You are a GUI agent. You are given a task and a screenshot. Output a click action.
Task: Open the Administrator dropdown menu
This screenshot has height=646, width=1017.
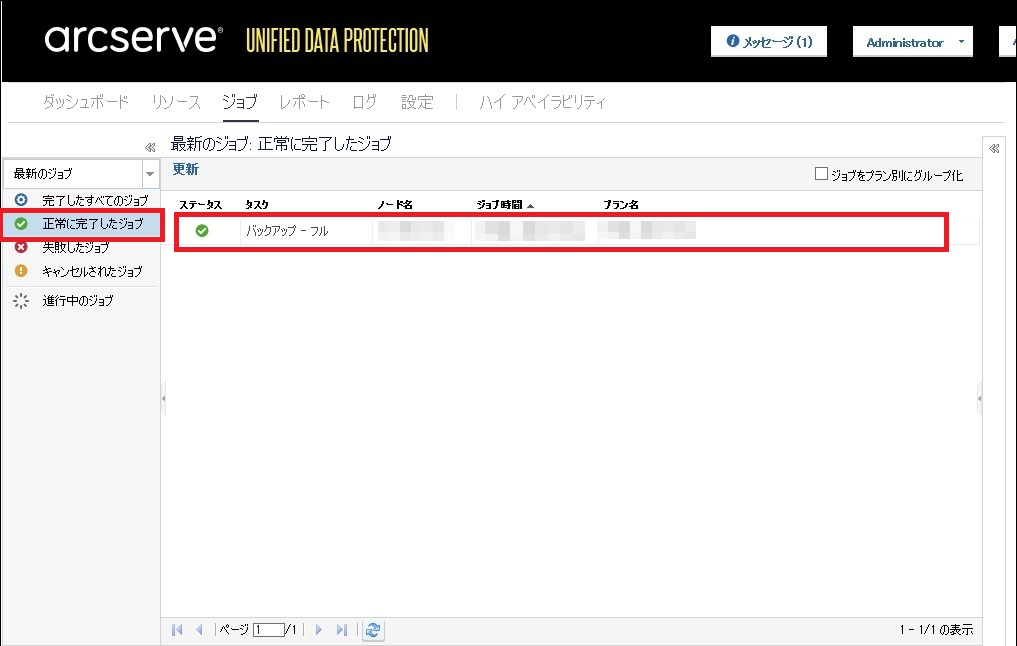913,43
